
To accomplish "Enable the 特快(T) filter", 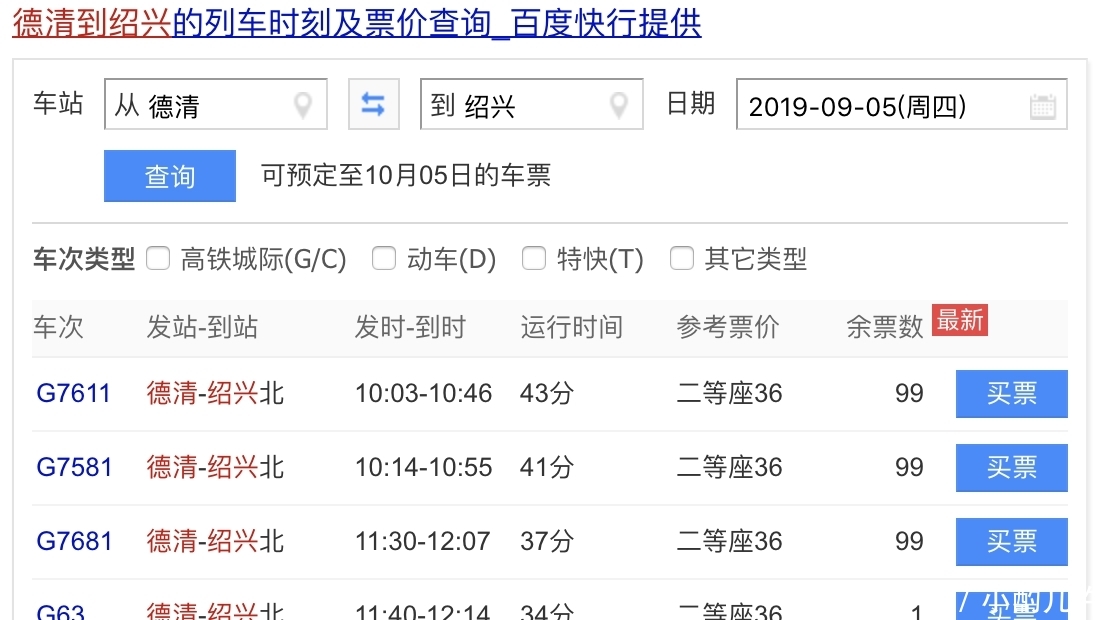I will 534,258.
